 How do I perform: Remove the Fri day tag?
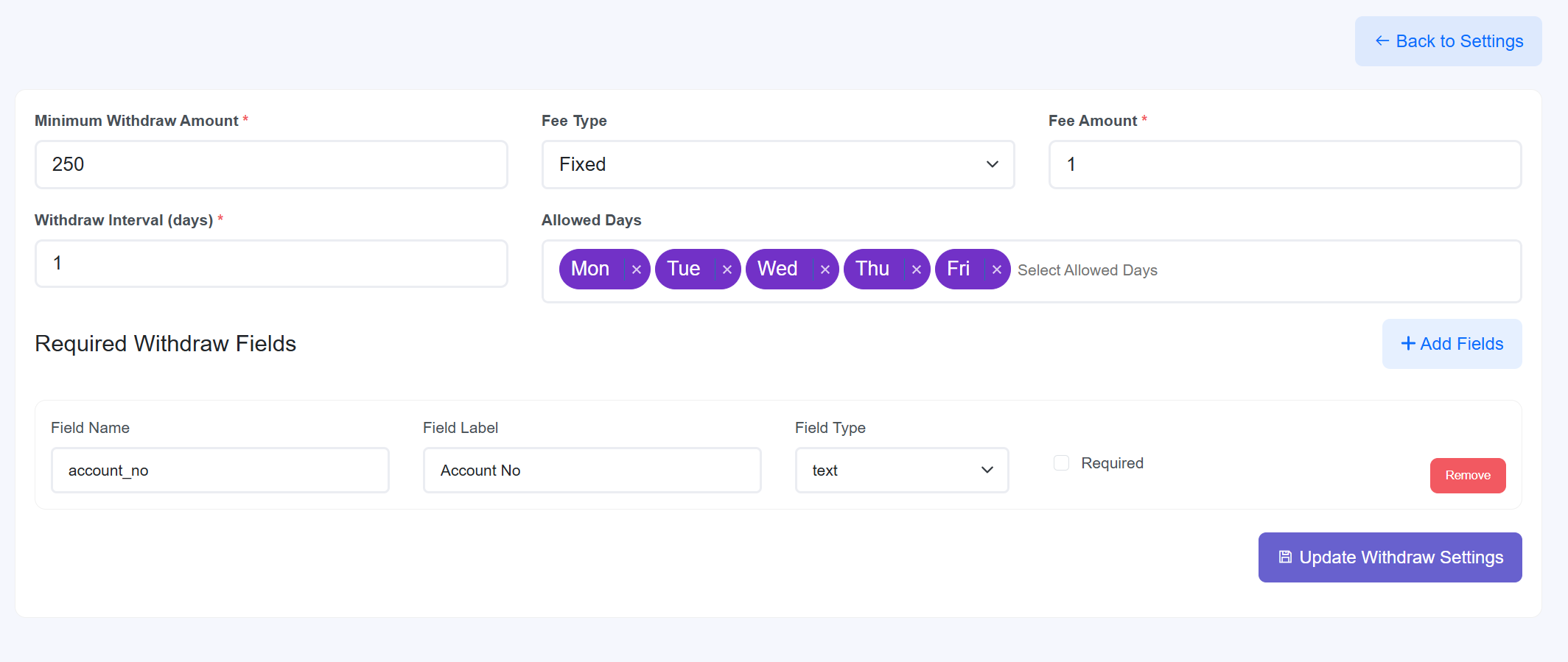997,270
